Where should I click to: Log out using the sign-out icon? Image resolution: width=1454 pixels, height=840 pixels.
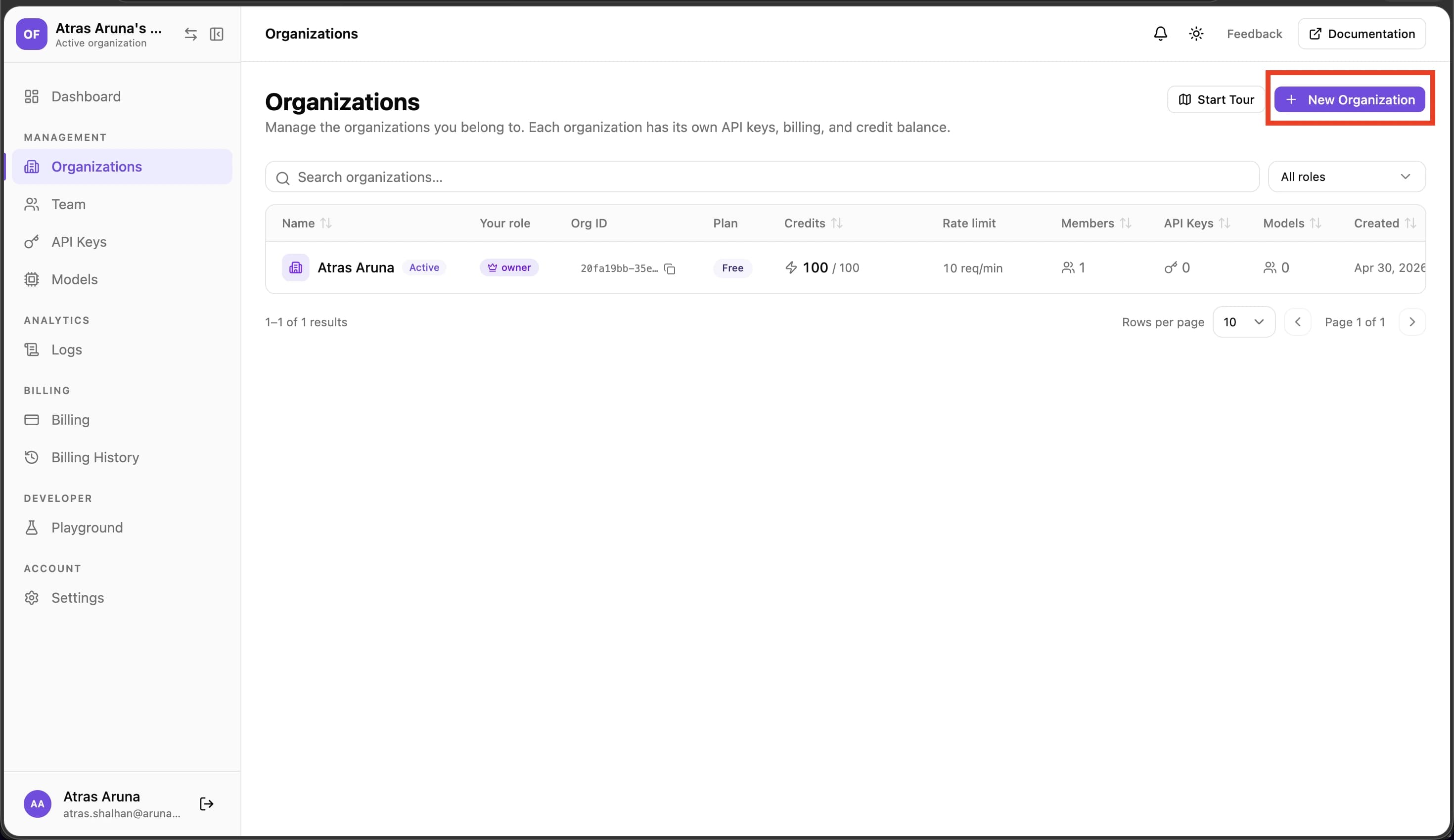coord(206,803)
